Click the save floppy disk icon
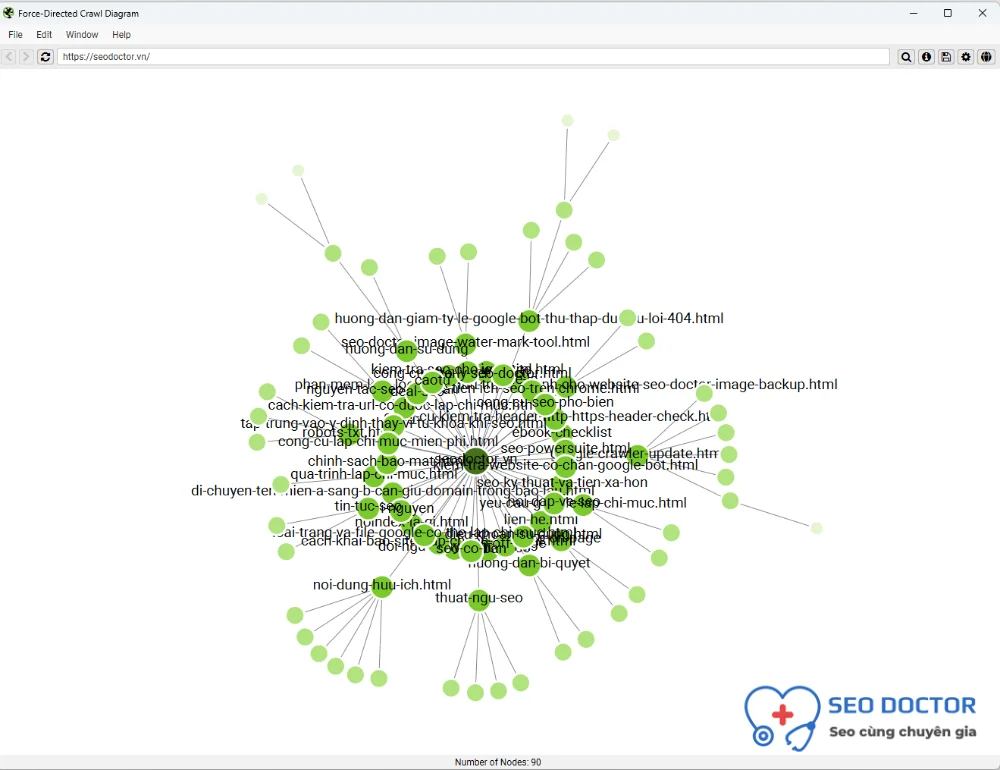Image resolution: width=1000 pixels, height=770 pixels. click(x=946, y=57)
